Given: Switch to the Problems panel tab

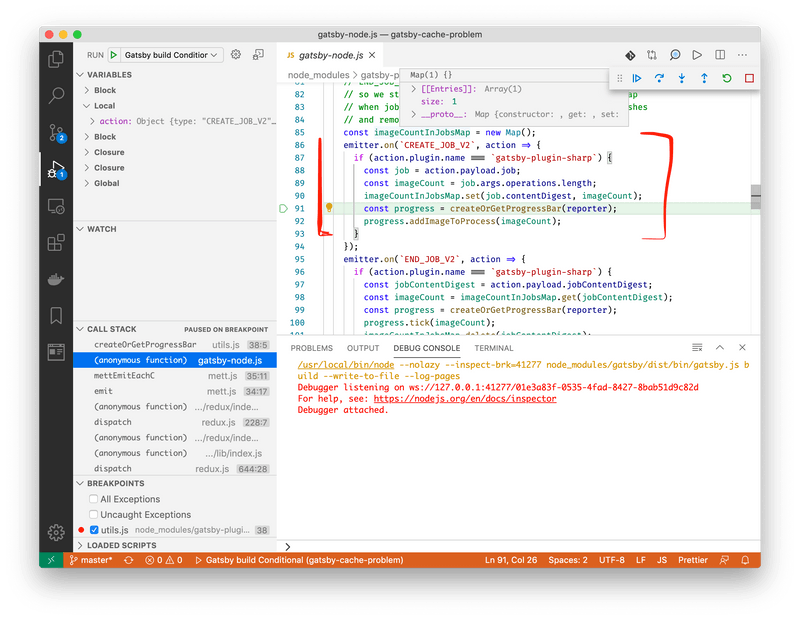Looking at the screenshot, I should click(311, 348).
